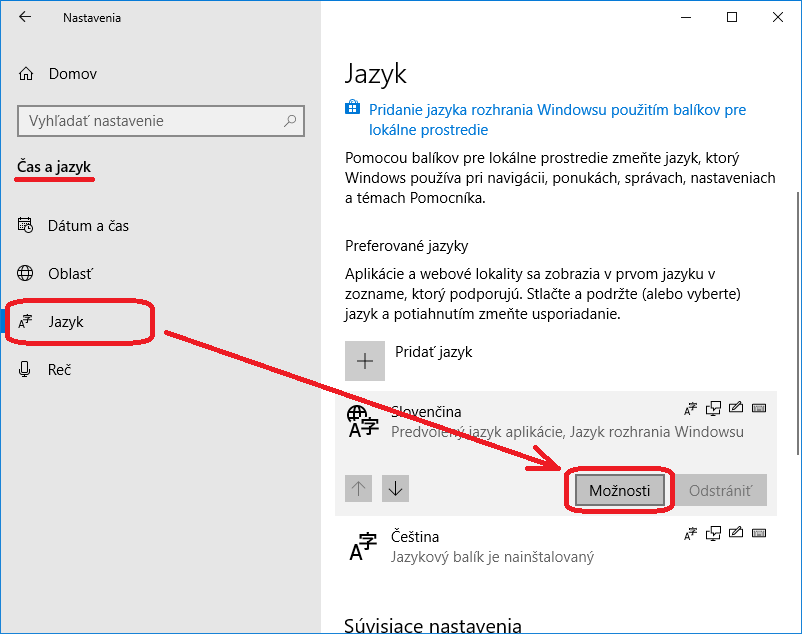802x634 pixels.
Task: Close the Nastavenia window
Action: 778,17
